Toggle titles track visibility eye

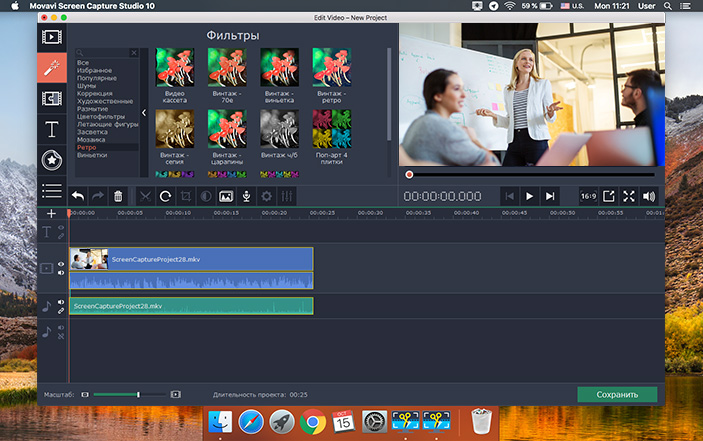click(61, 228)
